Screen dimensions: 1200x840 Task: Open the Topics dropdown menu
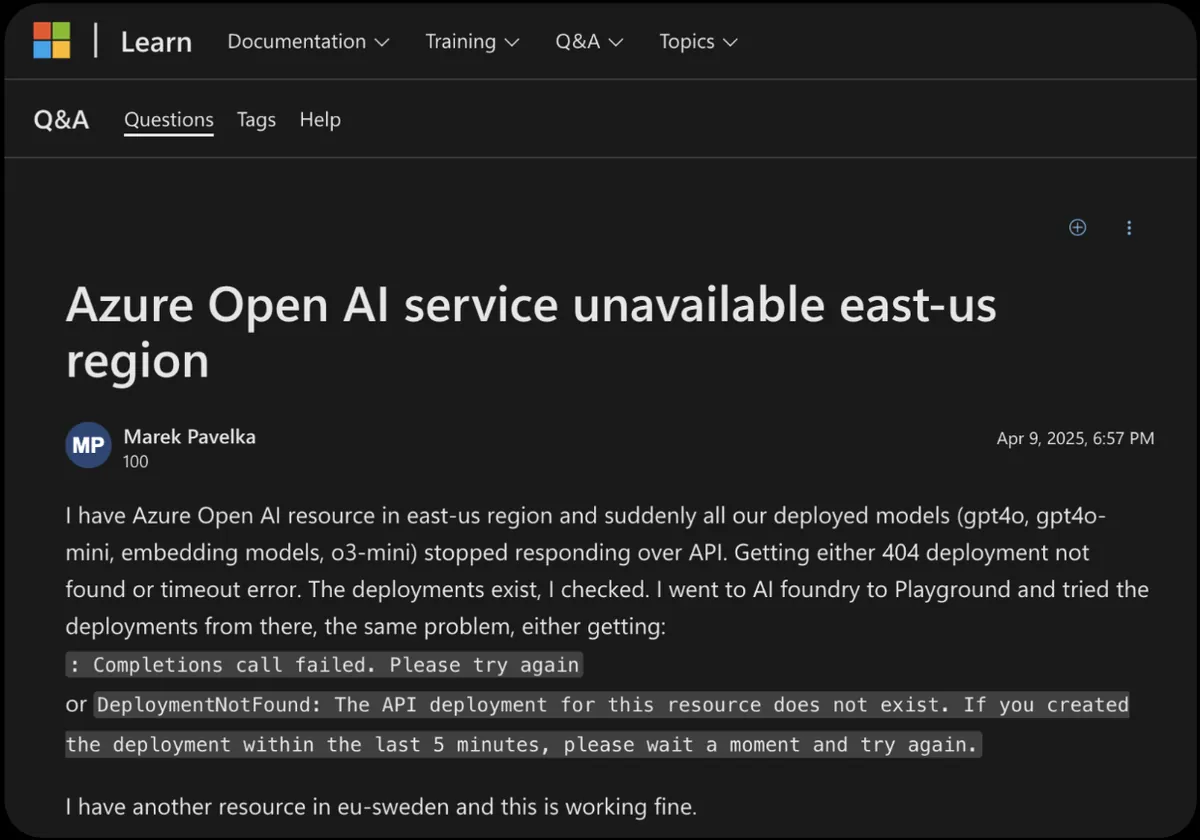tap(698, 42)
